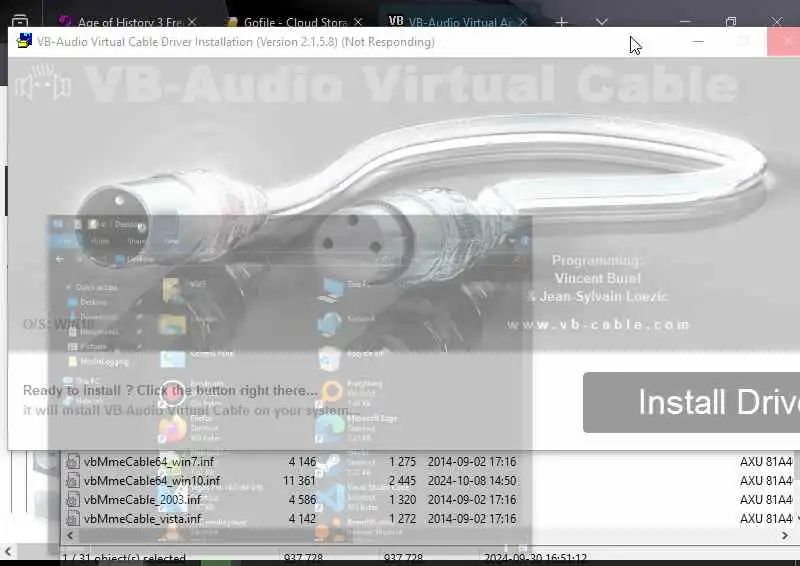Click the file list scroll-right arrow
800x566 pixels.
coord(785,535)
